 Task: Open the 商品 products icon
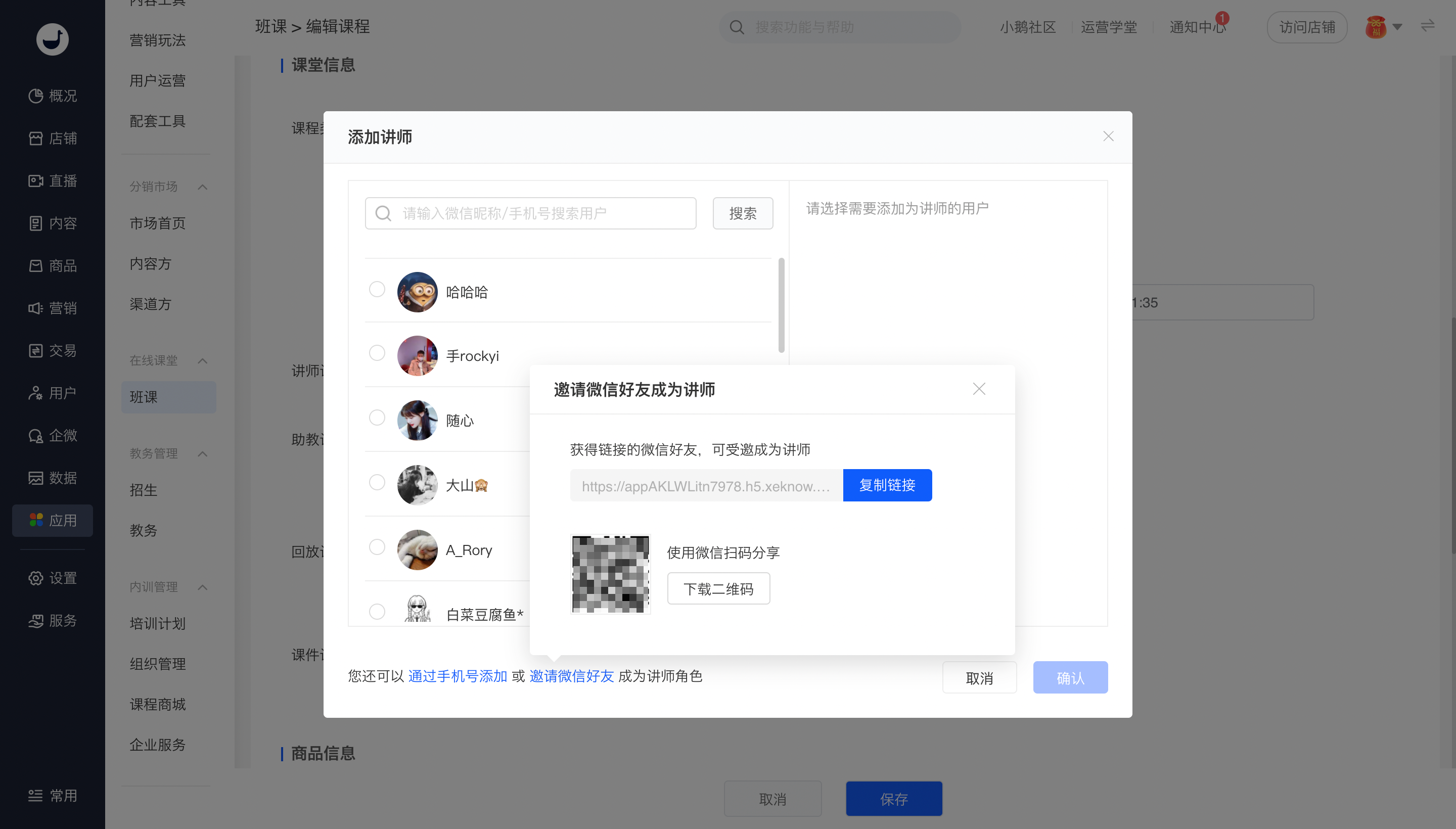(35, 266)
